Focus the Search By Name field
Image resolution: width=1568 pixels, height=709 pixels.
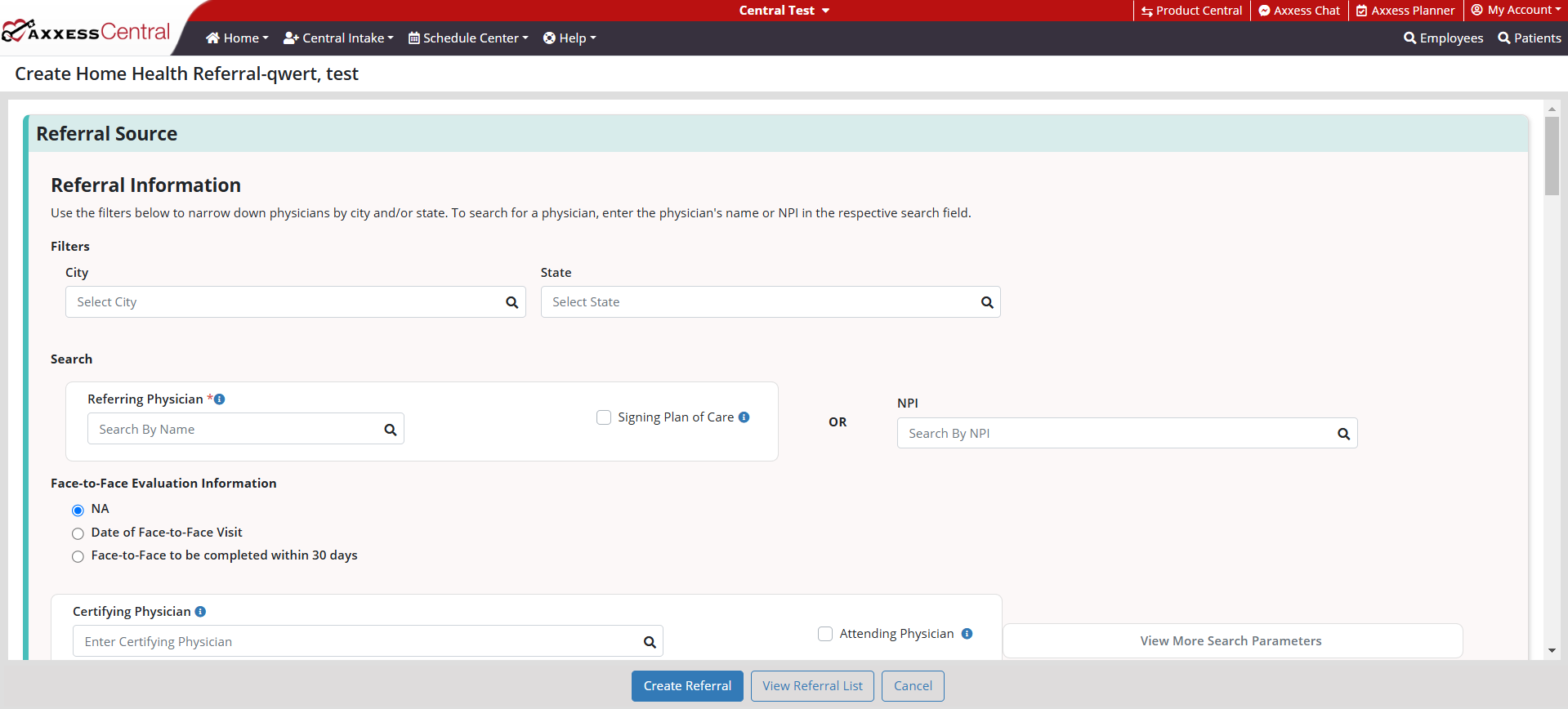[245, 430]
